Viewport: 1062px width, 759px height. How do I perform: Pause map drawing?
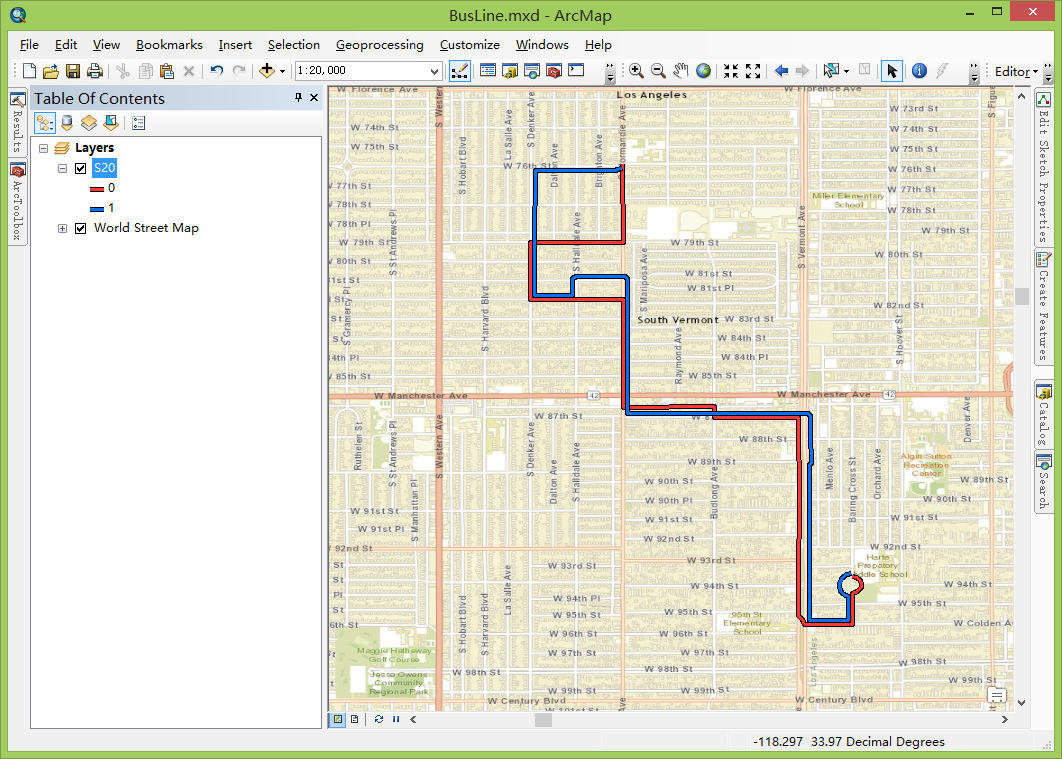pyautogui.click(x=396, y=719)
